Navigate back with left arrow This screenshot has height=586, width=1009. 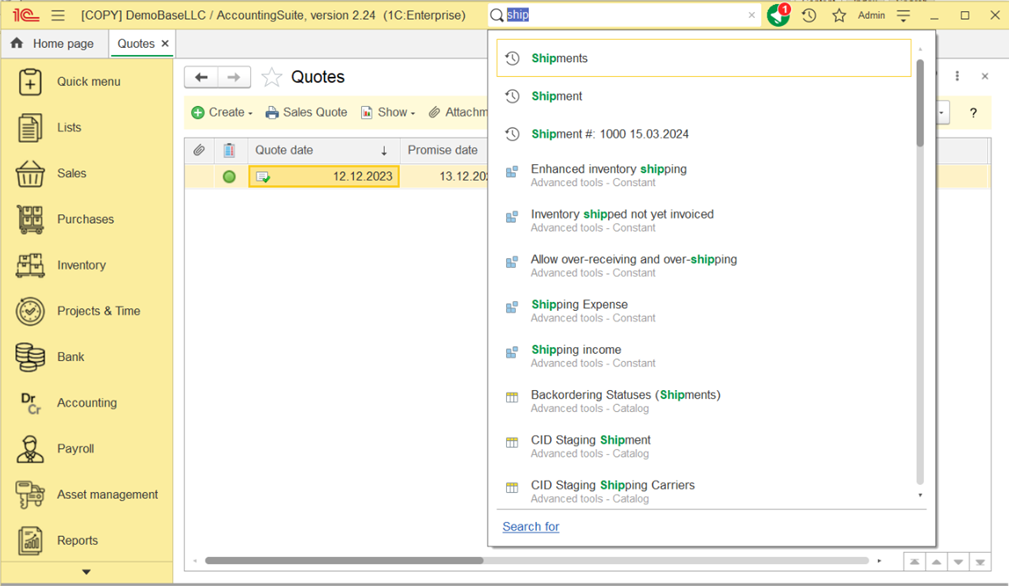coord(201,78)
